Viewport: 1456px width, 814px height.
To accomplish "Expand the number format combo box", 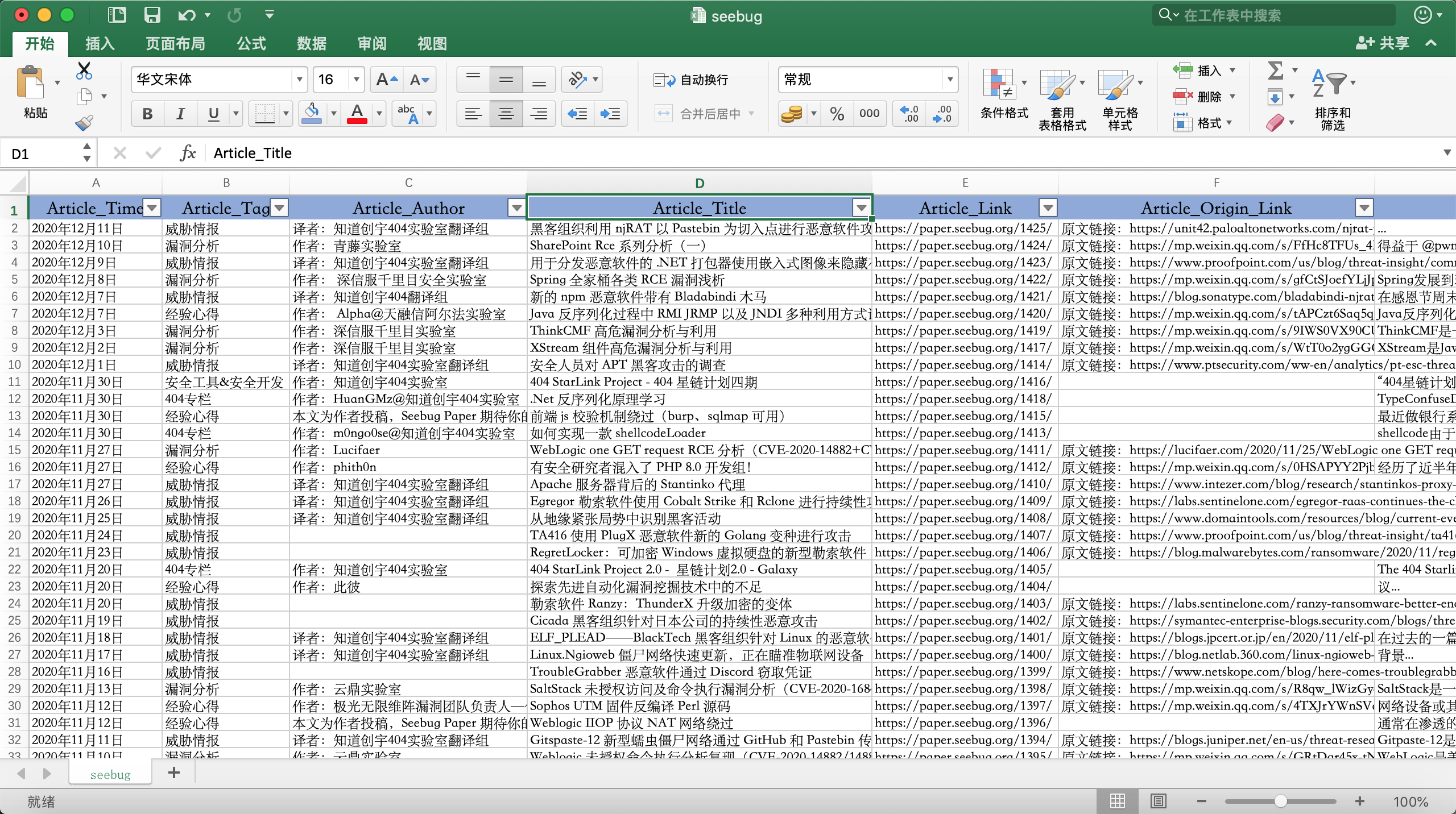I will pos(950,80).
